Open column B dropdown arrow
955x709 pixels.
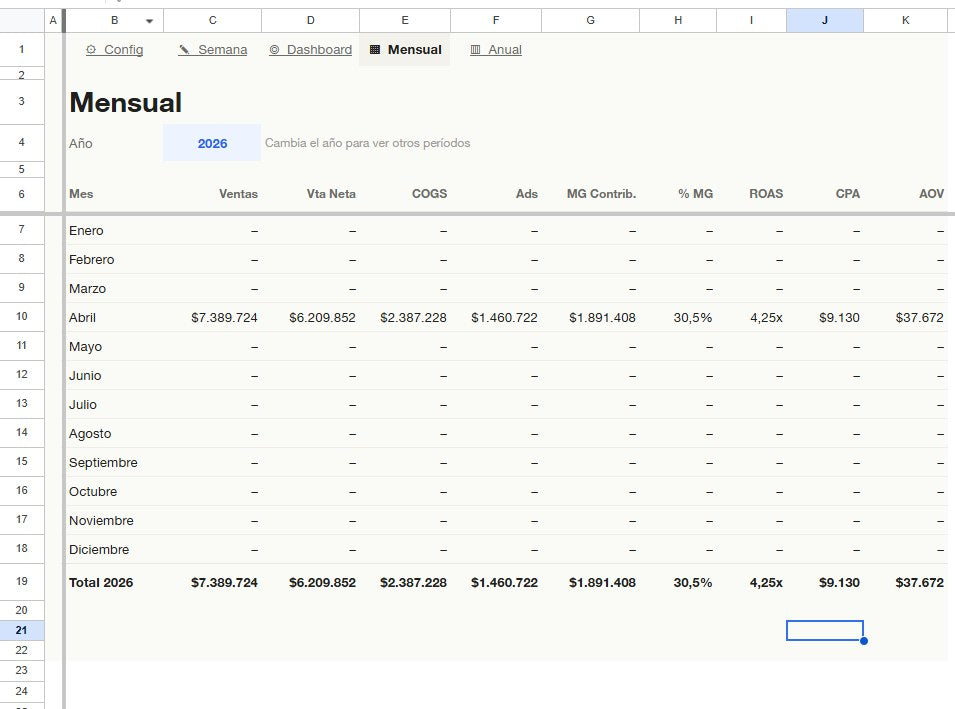point(149,21)
